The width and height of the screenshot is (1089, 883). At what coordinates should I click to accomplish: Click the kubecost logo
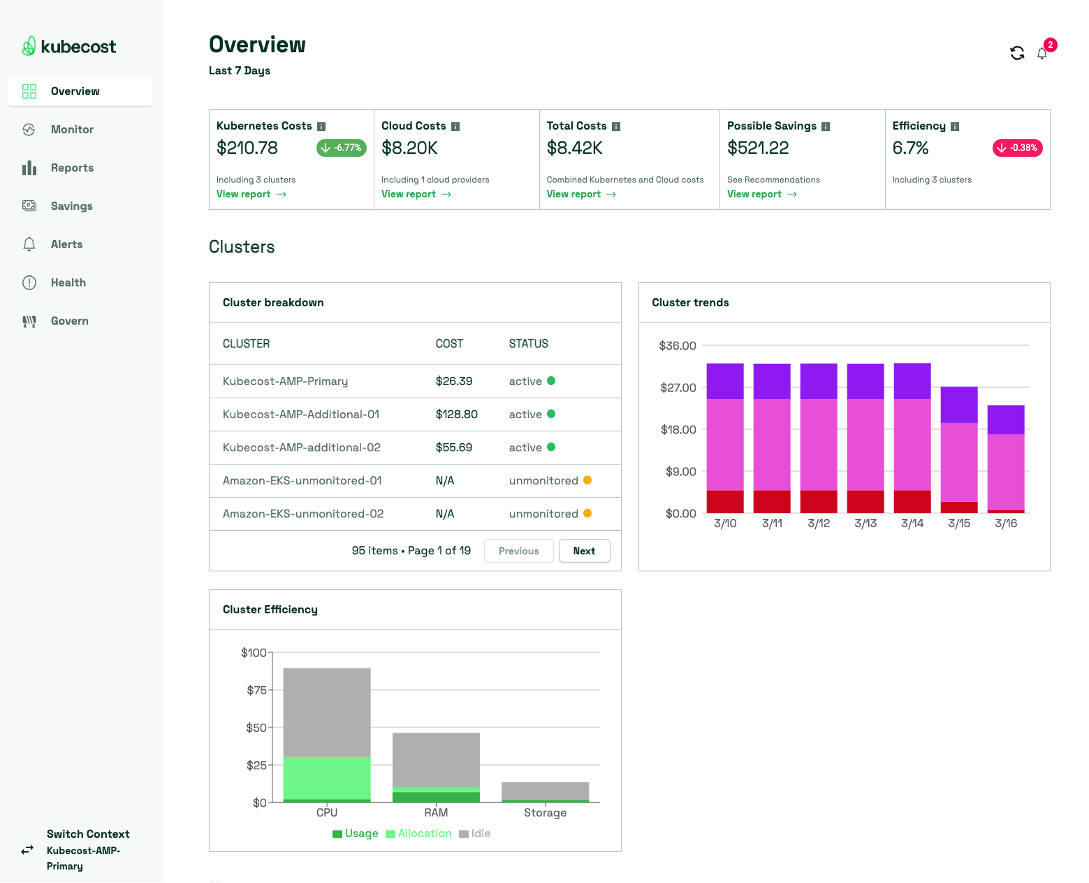pos(65,46)
